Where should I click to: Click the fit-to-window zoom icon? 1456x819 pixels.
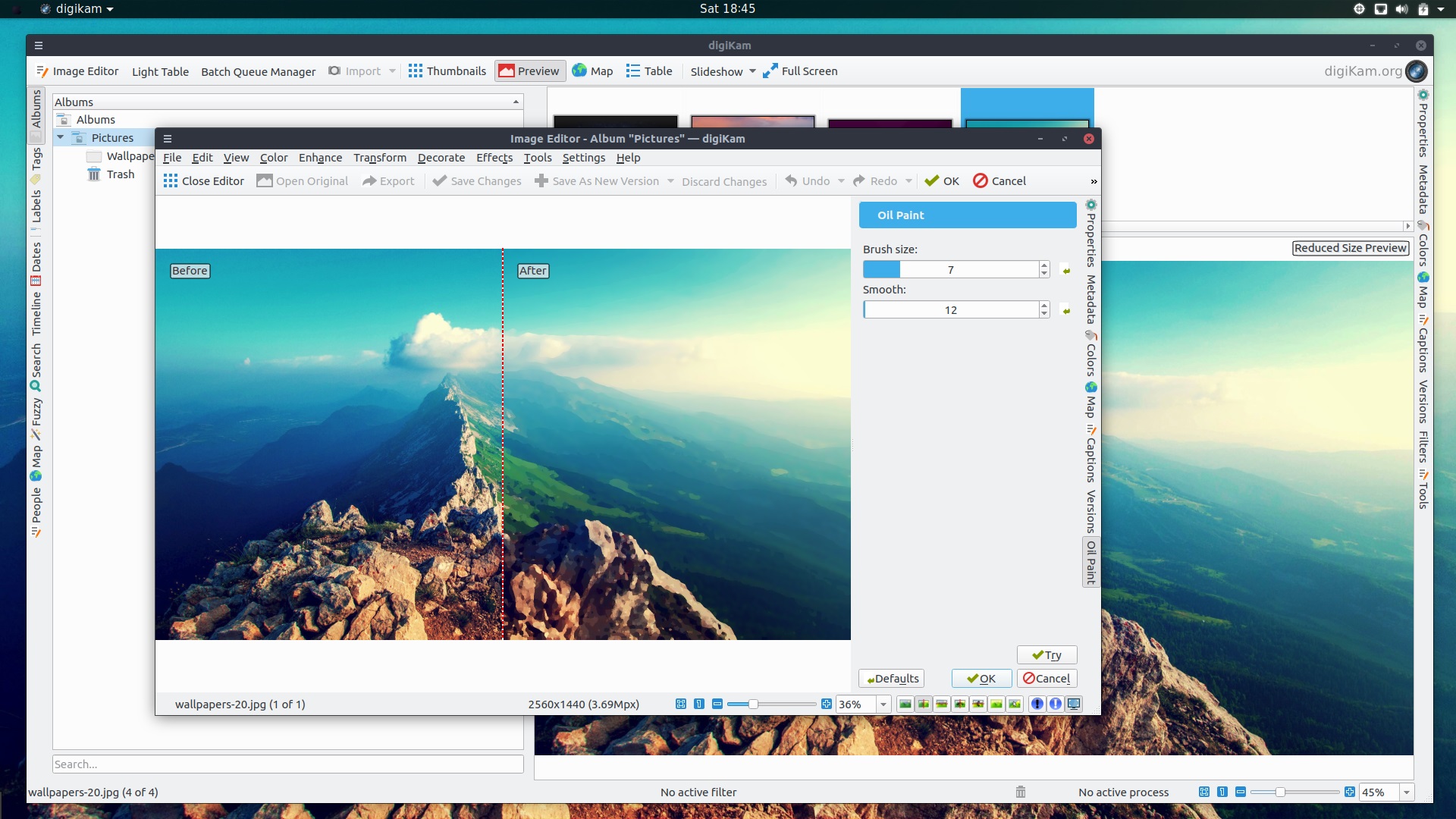(680, 704)
